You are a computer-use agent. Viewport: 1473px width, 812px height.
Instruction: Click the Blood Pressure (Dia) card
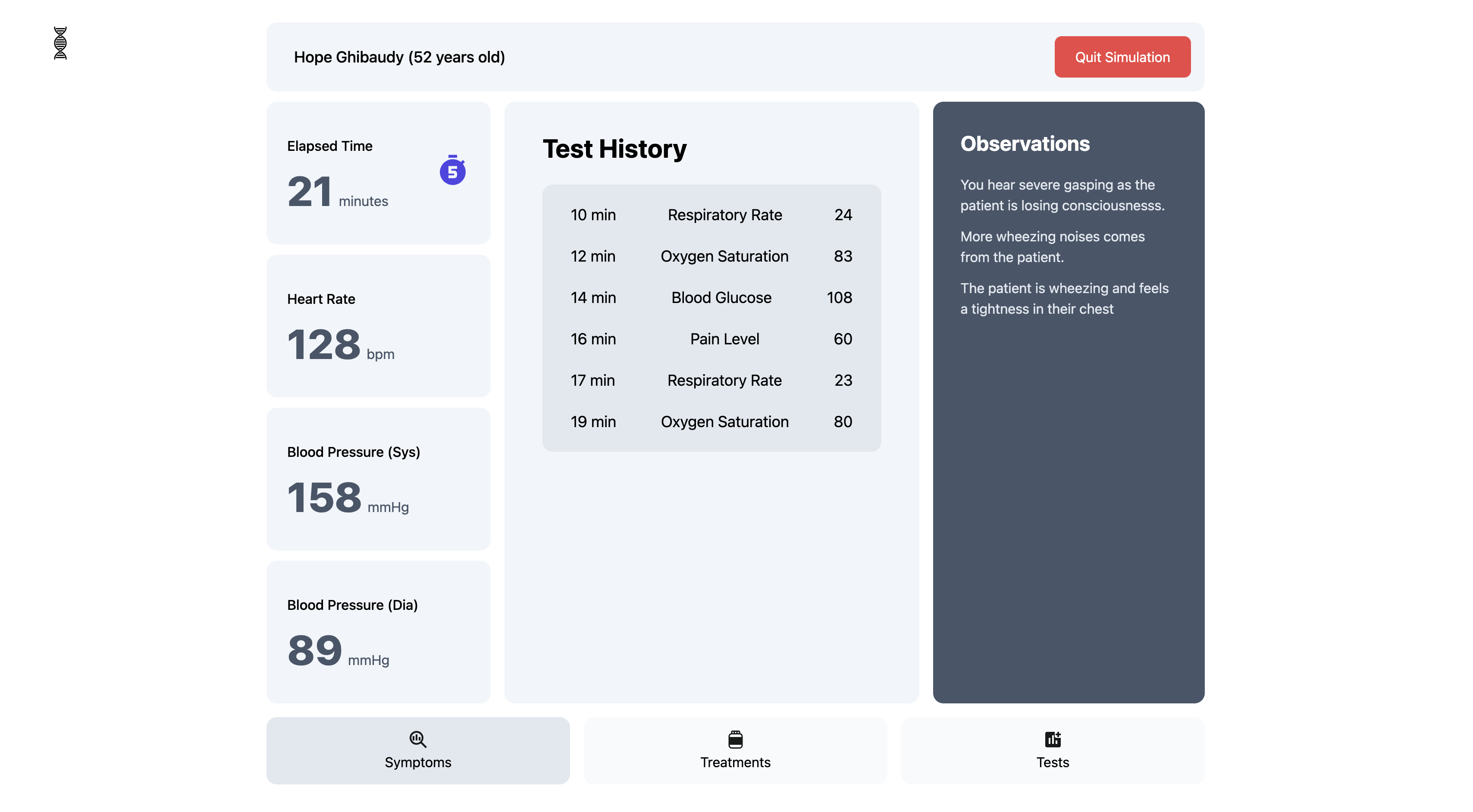378,631
